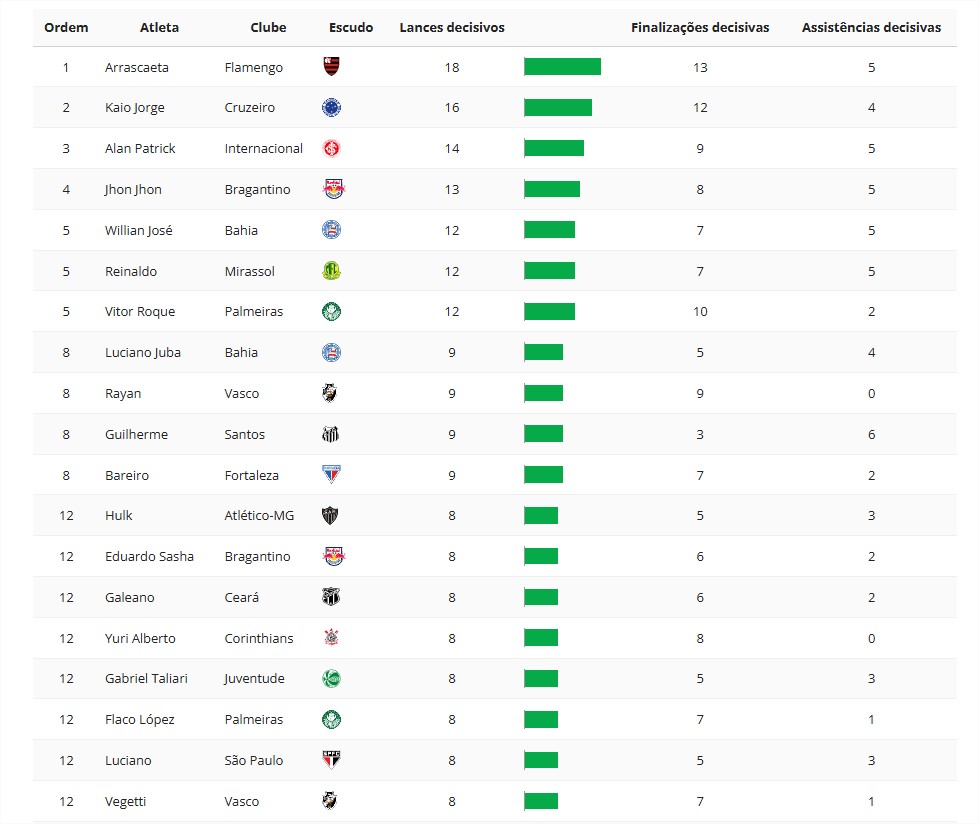This screenshot has width=979, height=824.
Task: Click the Atlético-MG crest beside Hulk
Action: coord(331,516)
